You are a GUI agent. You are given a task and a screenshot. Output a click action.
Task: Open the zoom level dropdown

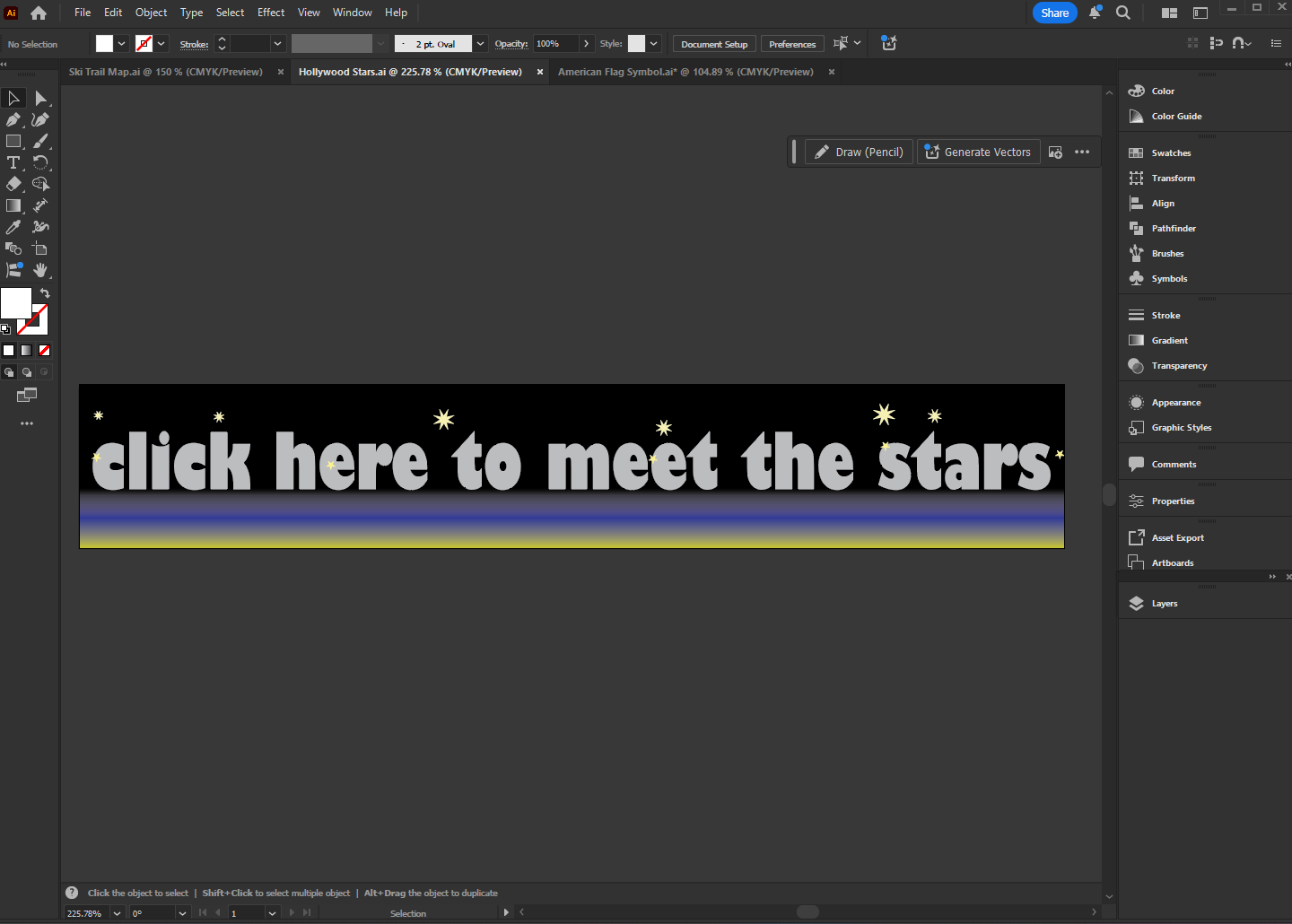117,913
